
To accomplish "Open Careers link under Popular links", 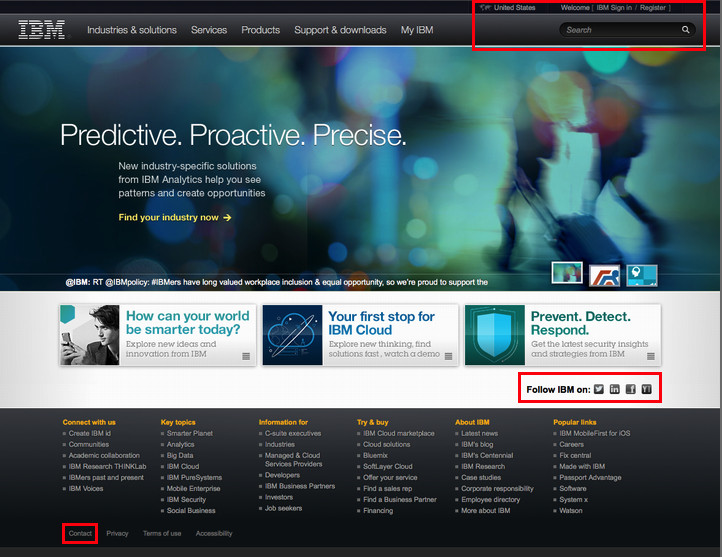I will point(571,444).
